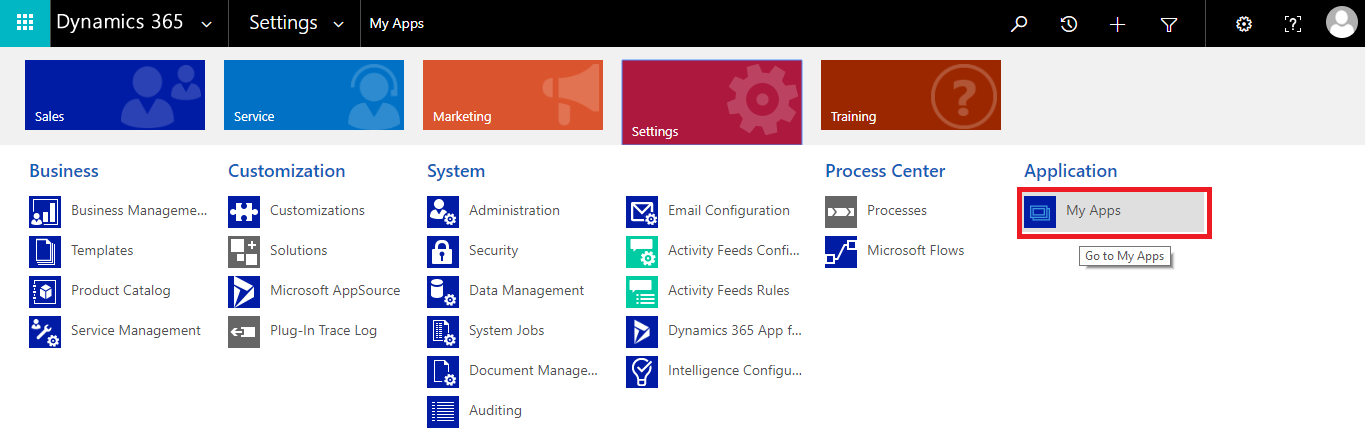
Task: Open the Business Management link
Action: tap(139, 211)
